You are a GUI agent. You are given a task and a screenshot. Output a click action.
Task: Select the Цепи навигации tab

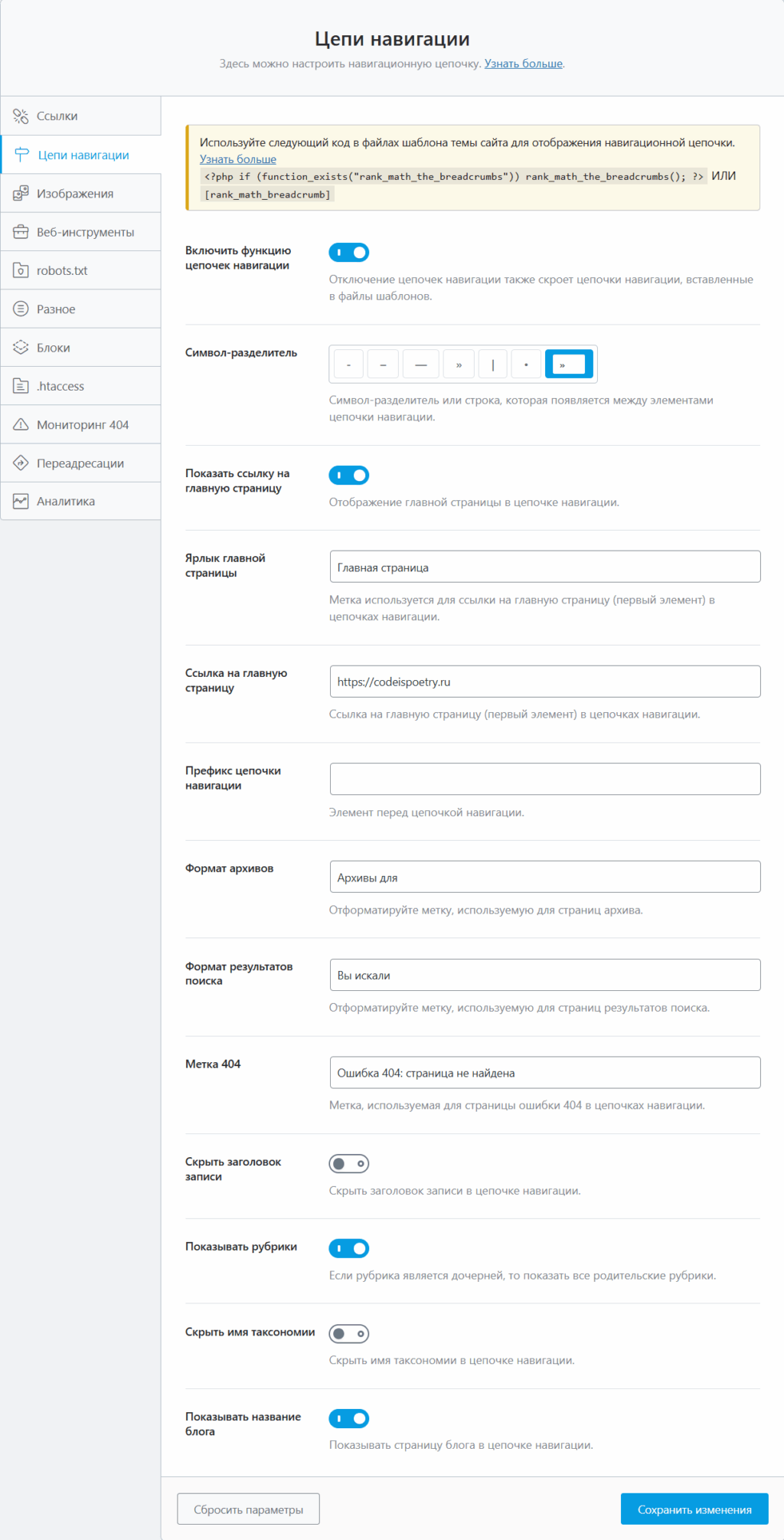pyautogui.click(x=83, y=155)
